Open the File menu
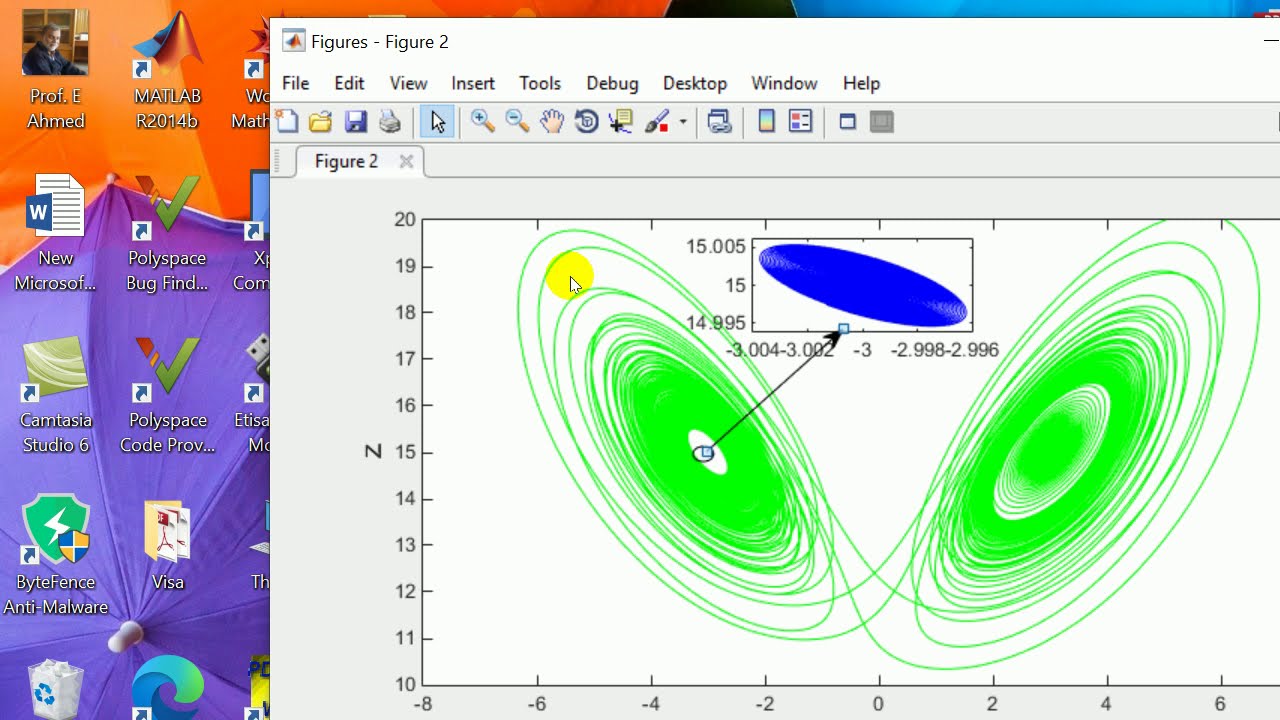The image size is (1280, 720). (x=295, y=83)
